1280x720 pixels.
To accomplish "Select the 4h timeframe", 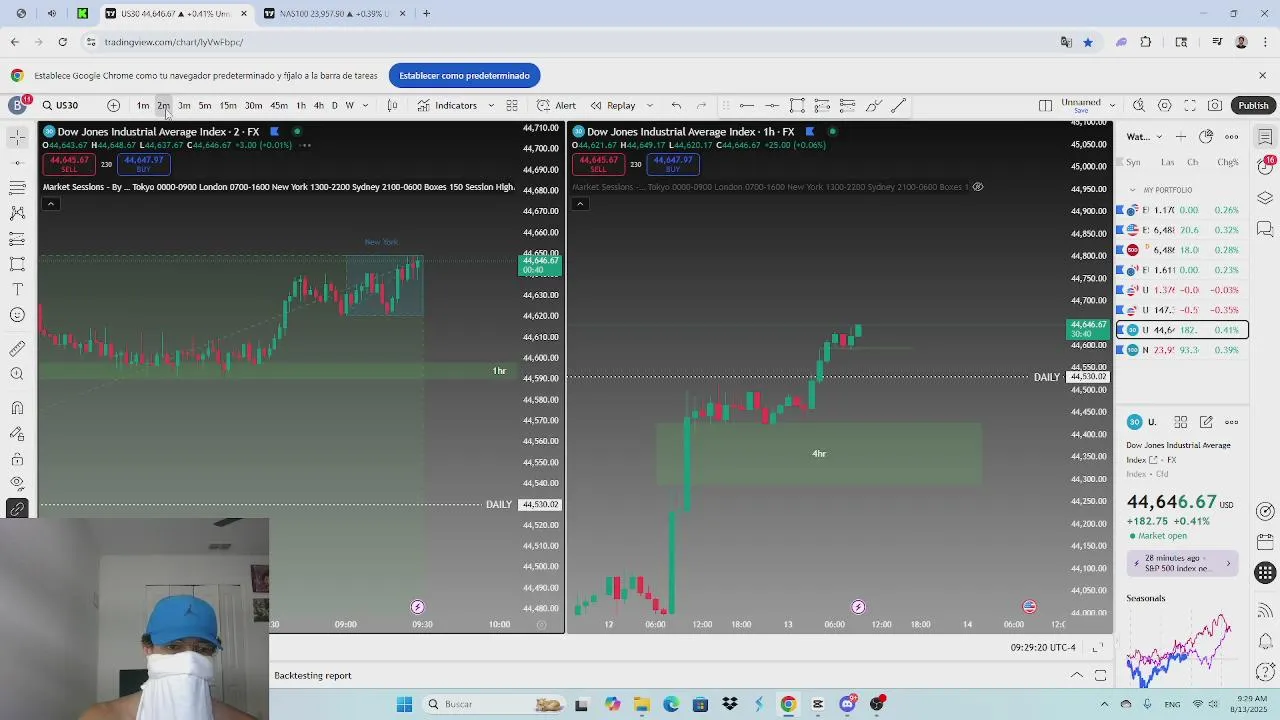I will 318,105.
